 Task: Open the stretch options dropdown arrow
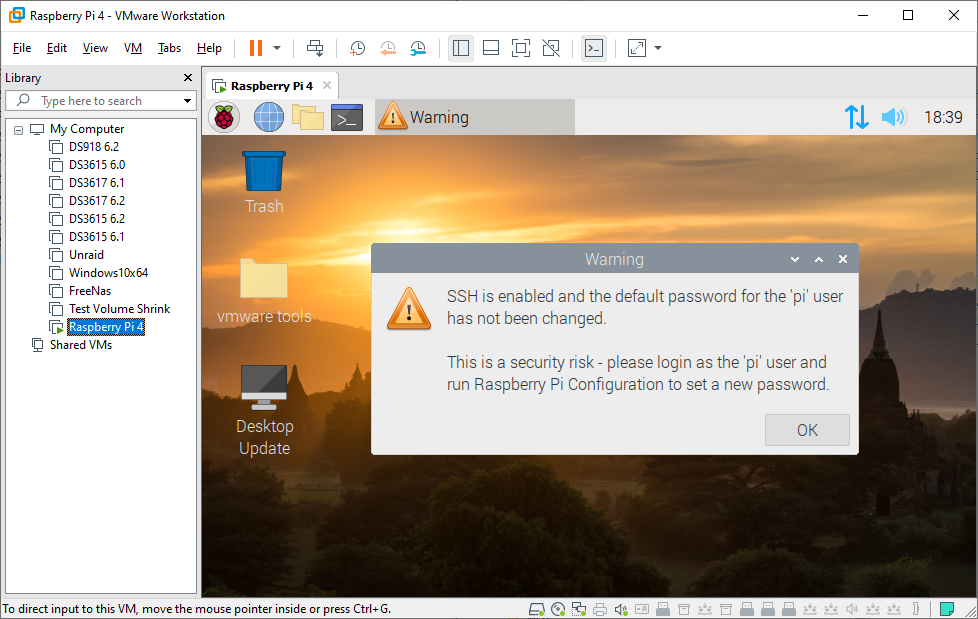tap(657, 48)
